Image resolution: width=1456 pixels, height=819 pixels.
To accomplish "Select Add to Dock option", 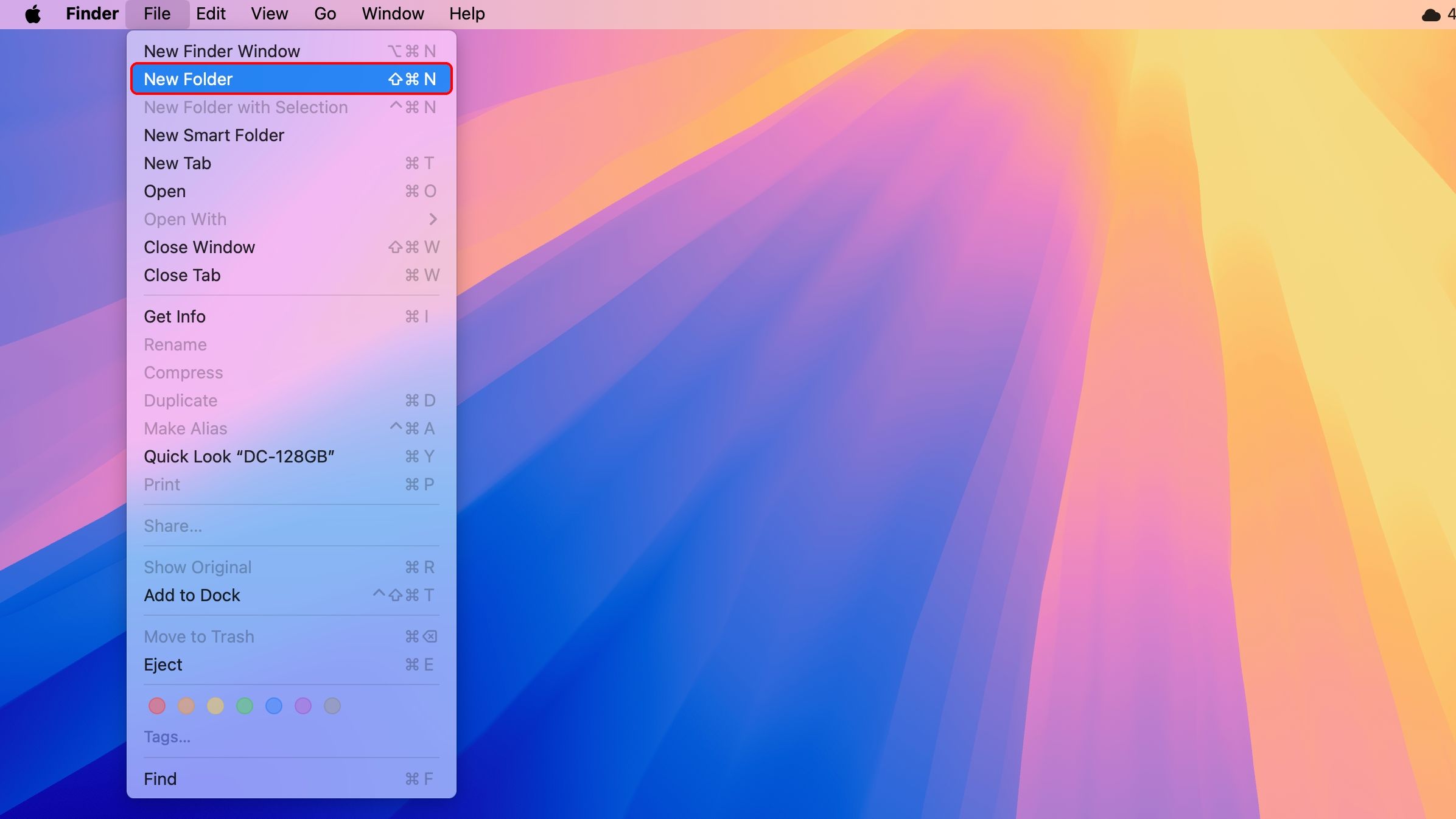I will pyautogui.click(x=191, y=595).
